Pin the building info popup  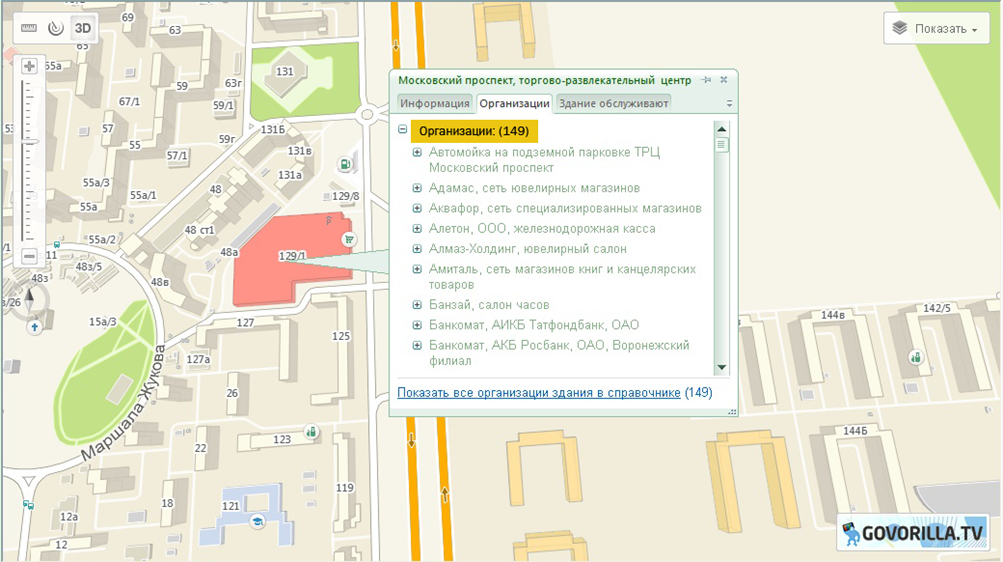pyautogui.click(x=707, y=80)
